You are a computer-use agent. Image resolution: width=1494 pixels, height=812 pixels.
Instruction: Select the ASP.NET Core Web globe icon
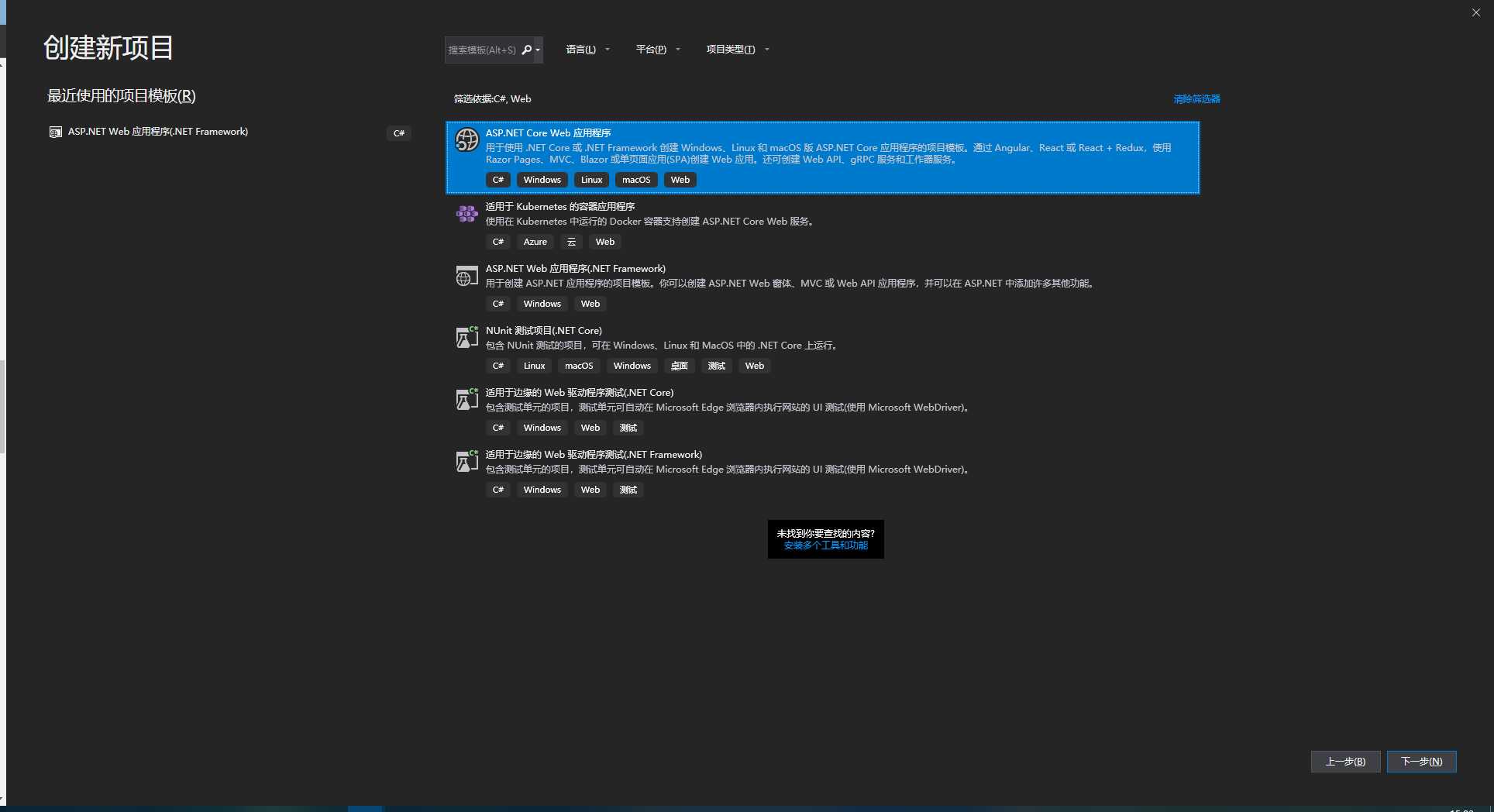(466, 139)
